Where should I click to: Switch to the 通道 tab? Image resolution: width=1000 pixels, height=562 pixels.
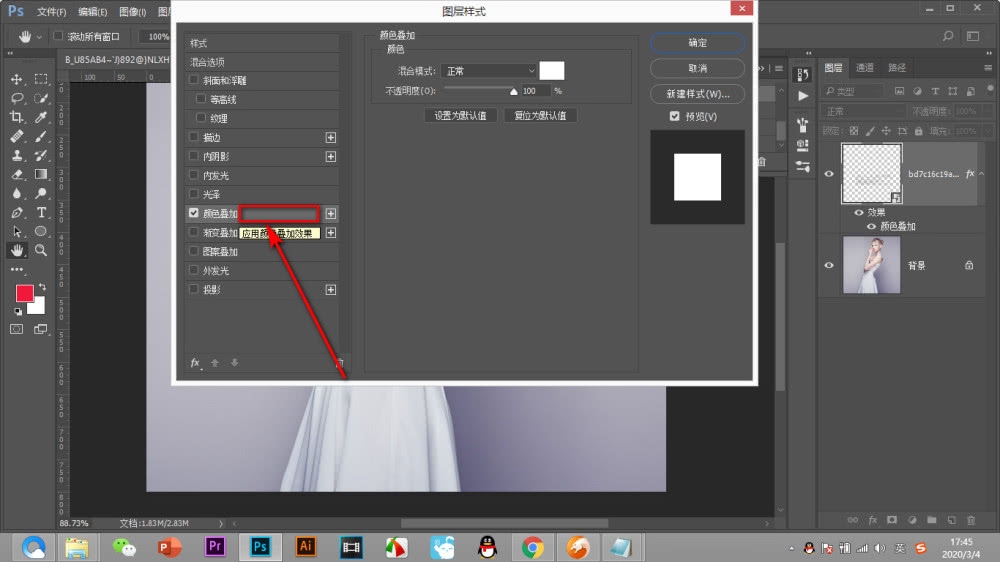865,68
